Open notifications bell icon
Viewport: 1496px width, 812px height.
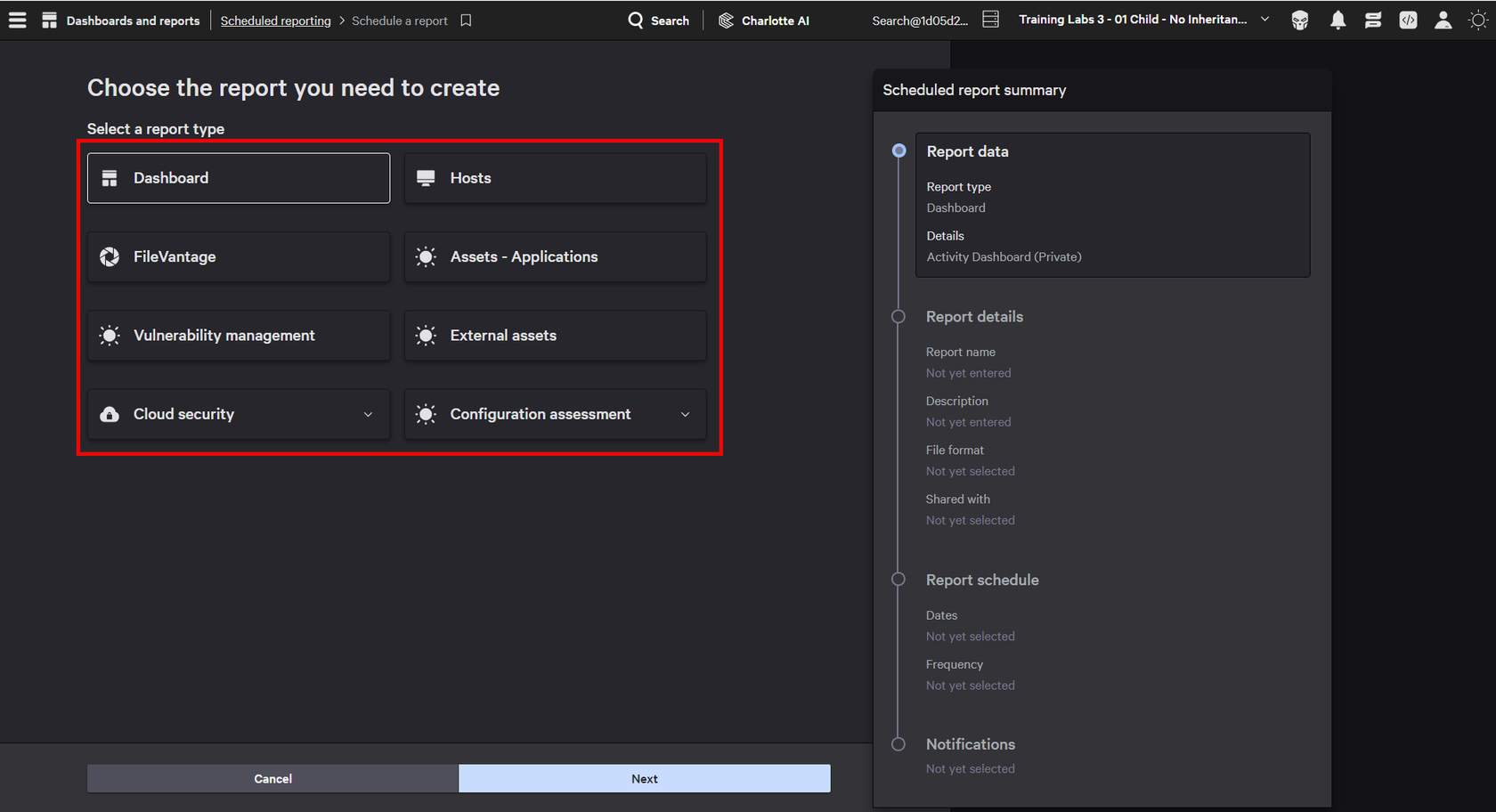[1337, 20]
